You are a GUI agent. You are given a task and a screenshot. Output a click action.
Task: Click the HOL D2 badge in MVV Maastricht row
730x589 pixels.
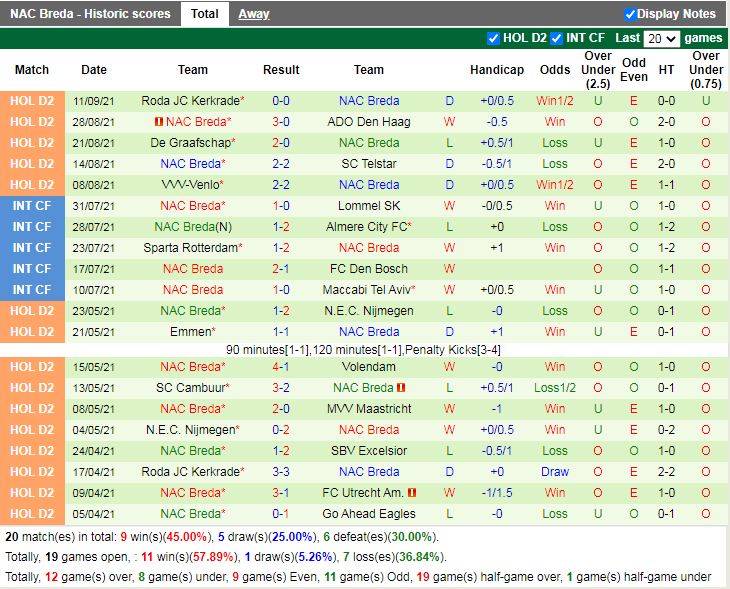(x=32, y=409)
